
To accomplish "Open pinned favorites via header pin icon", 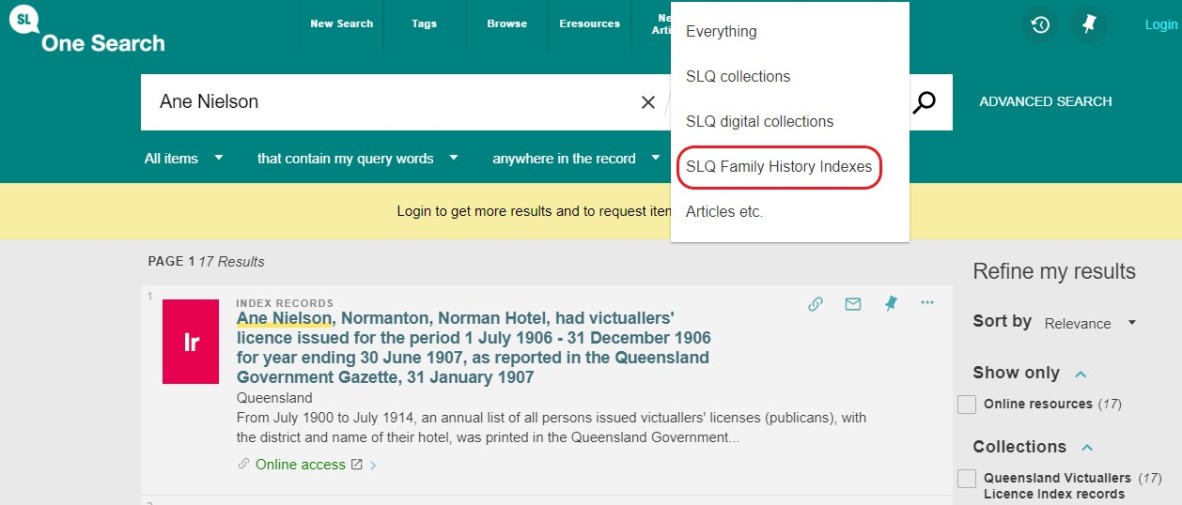I will (x=1089, y=25).
